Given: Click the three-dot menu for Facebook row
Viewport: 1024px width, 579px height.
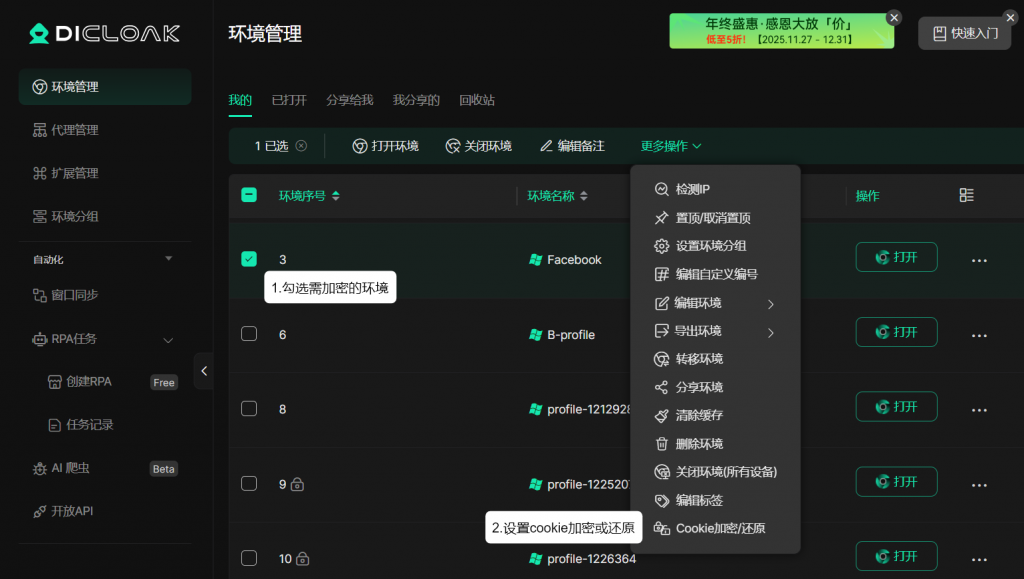Looking at the screenshot, I should [x=980, y=260].
